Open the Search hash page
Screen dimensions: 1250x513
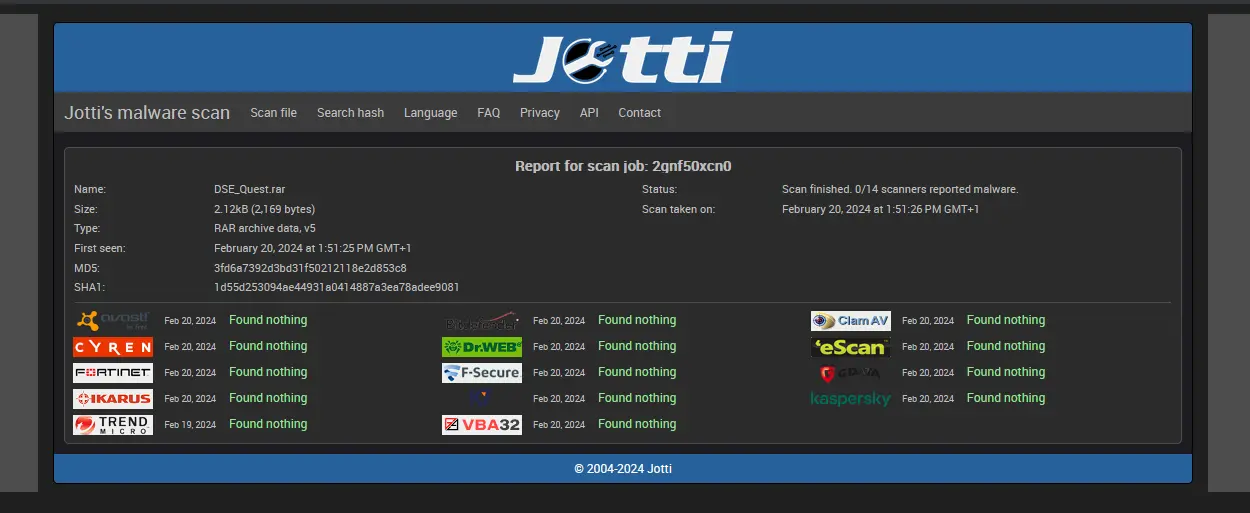point(350,113)
